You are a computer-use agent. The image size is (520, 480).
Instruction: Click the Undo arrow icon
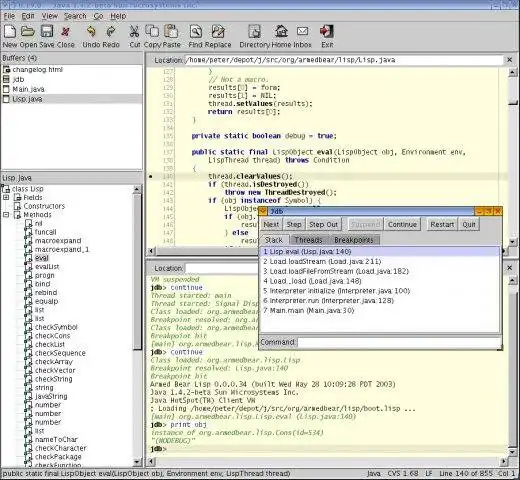click(x=91, y=31)
